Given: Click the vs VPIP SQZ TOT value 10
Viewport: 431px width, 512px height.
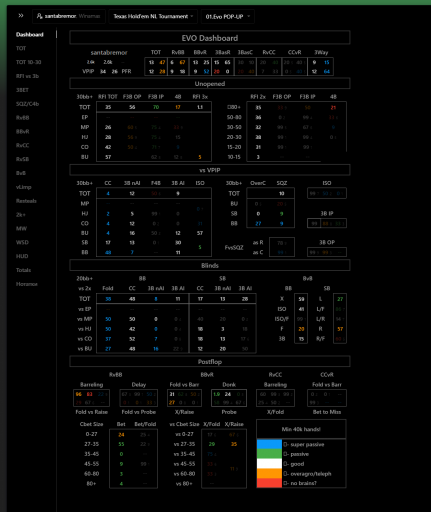Looking at the screenshot, I should point(282,193).
